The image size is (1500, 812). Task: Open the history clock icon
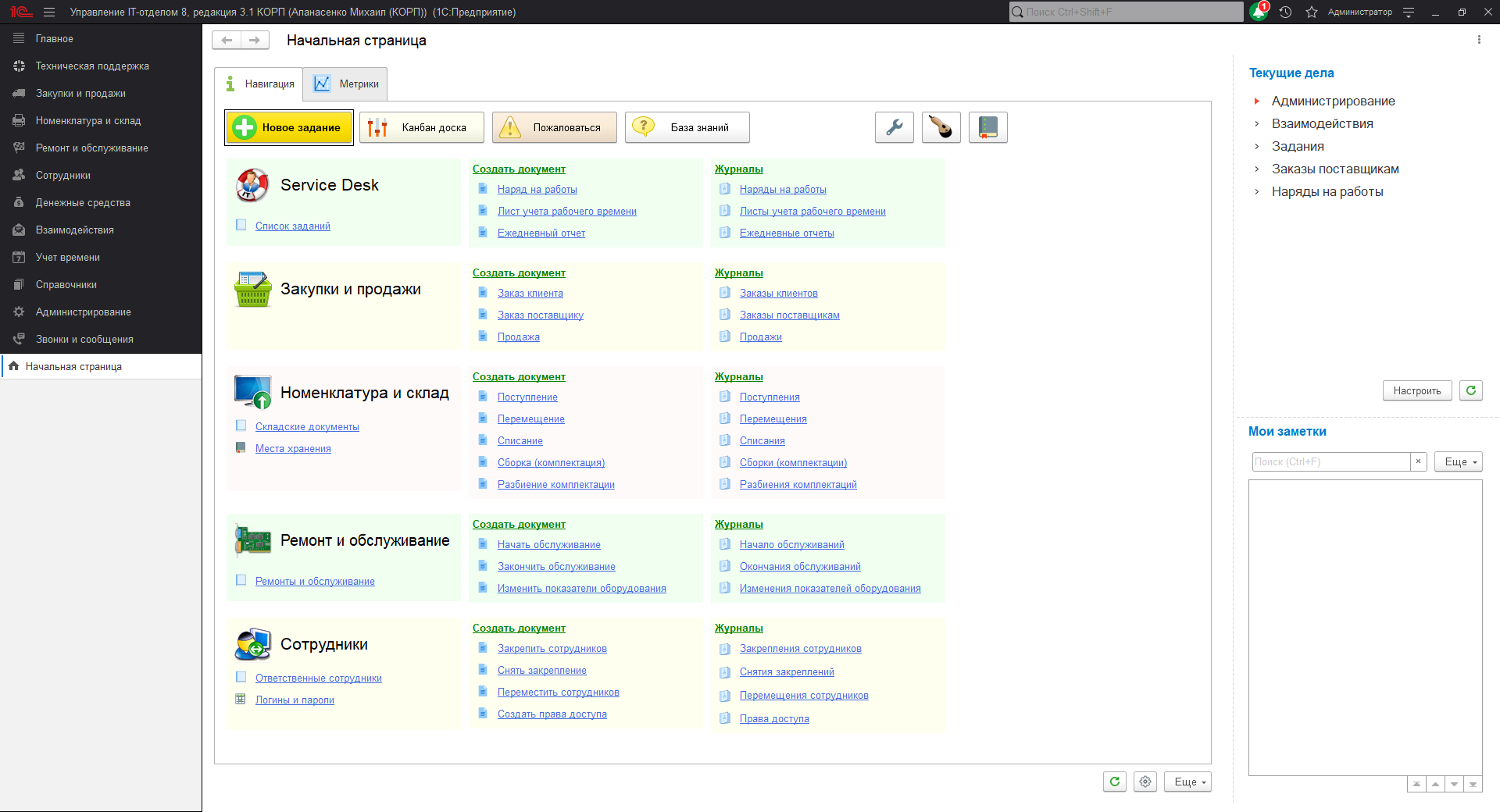click(1285, 12)
